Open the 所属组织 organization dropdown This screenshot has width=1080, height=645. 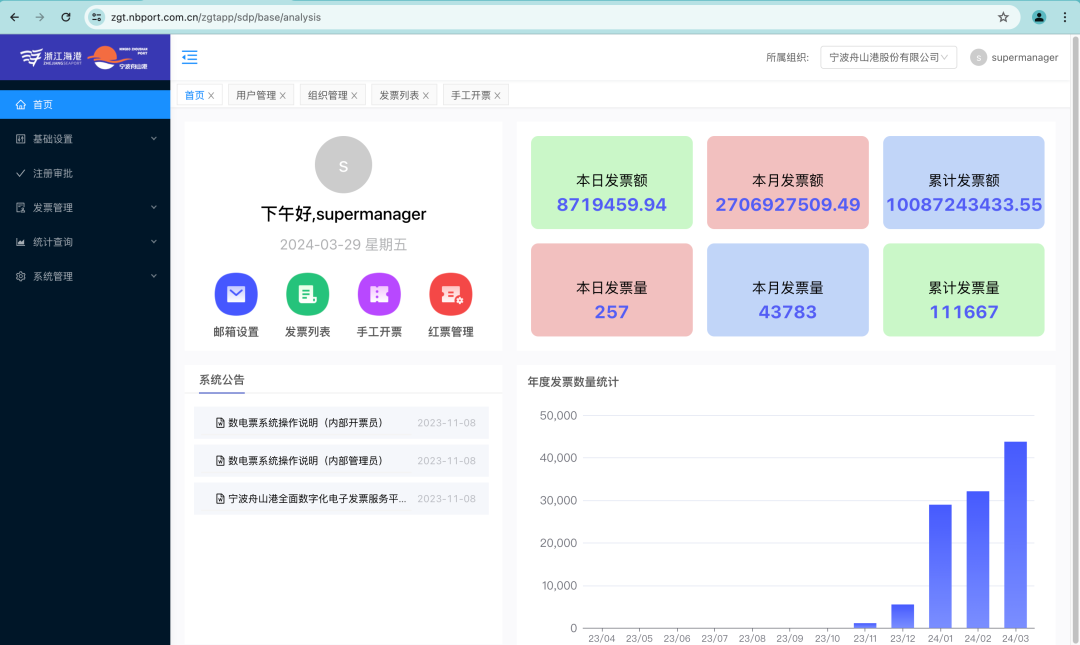point(889,57)
